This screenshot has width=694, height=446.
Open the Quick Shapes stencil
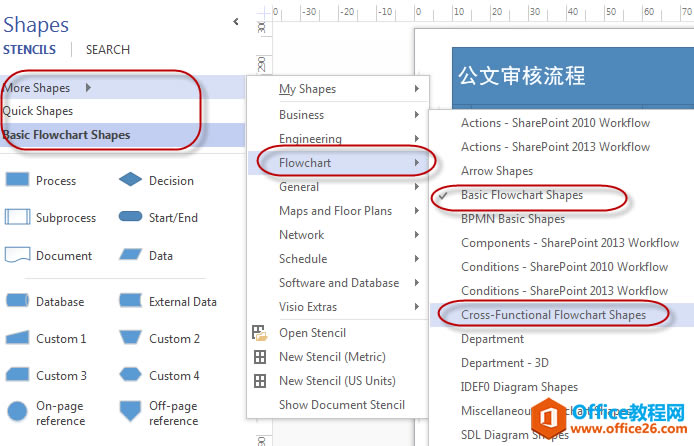(x=122, y=111)
